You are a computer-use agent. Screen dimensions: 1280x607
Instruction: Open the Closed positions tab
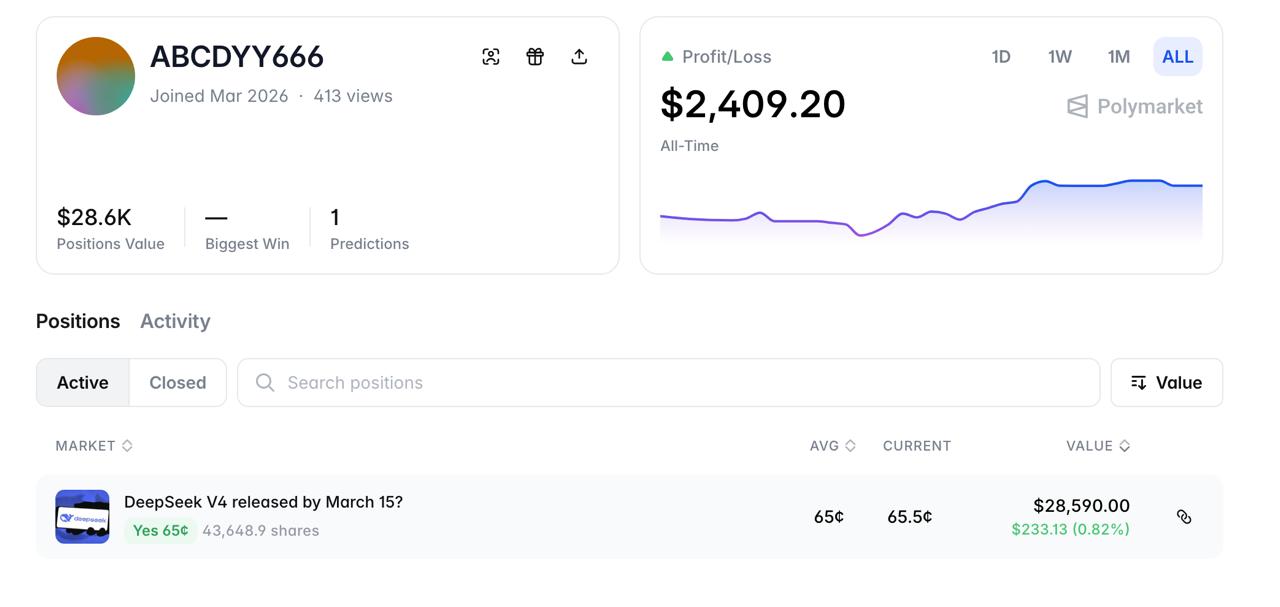178,382
